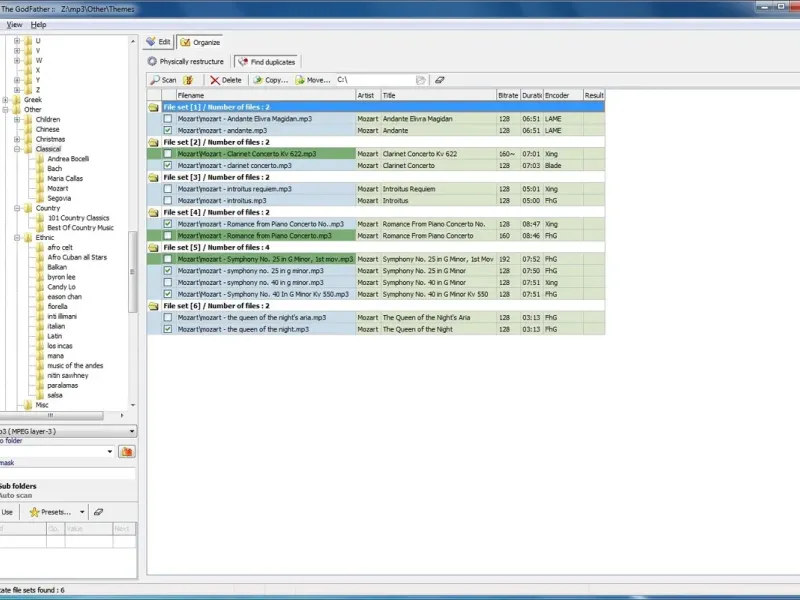800x600 pixels.
Task: Open the folder combo box dropdown arrow
Action: coord(110,452)
